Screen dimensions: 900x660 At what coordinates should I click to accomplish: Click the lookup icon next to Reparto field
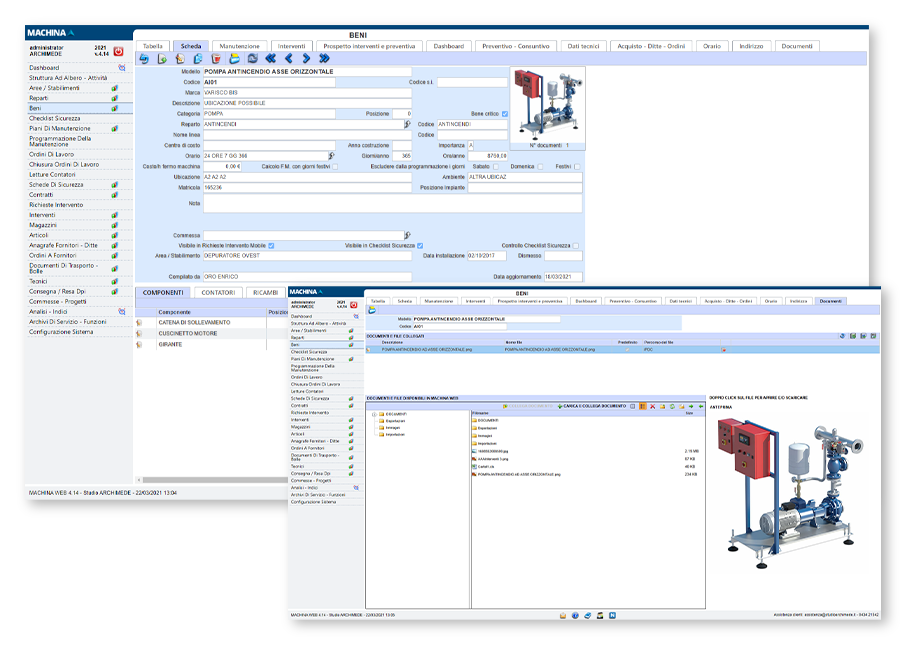(407, 124)
